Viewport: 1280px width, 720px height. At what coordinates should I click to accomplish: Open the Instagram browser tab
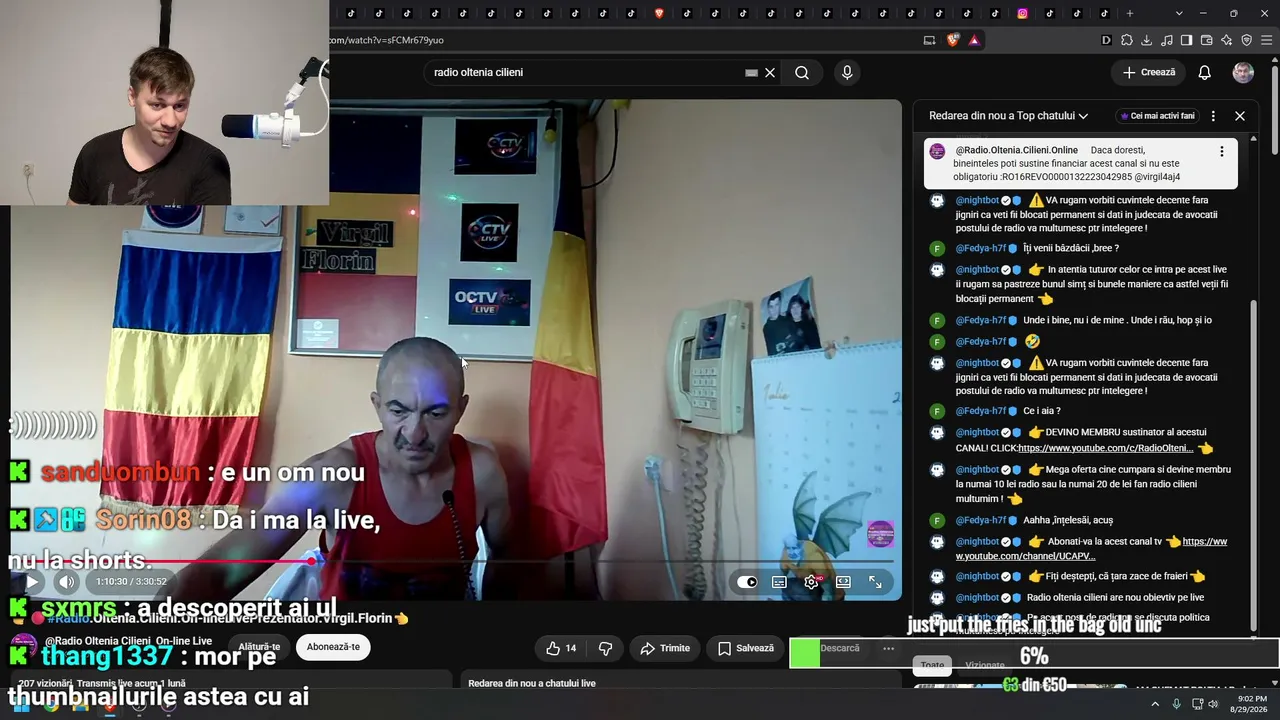(1022, 13)
